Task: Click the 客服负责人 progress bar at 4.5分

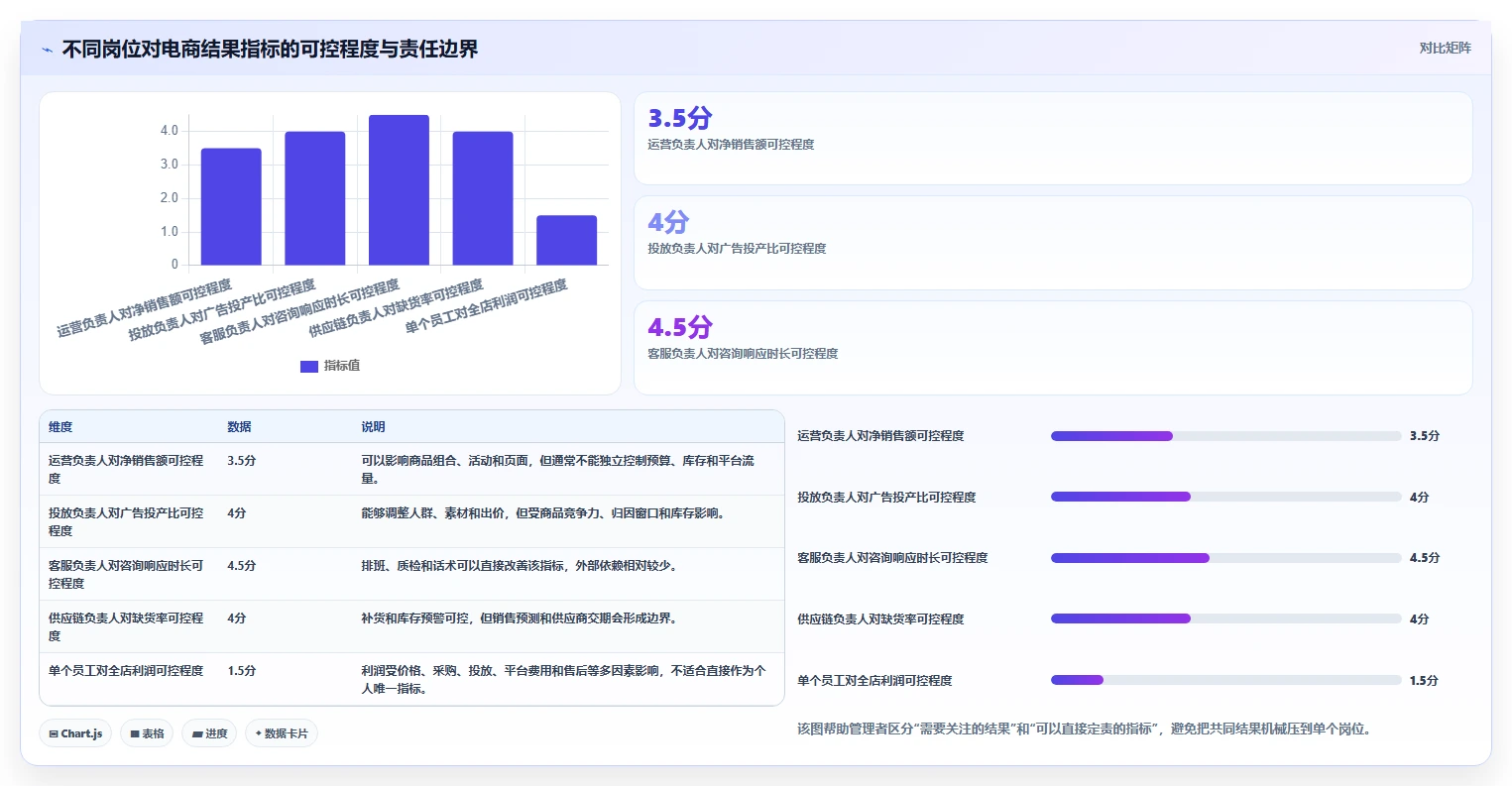Action: point(1226,558)
